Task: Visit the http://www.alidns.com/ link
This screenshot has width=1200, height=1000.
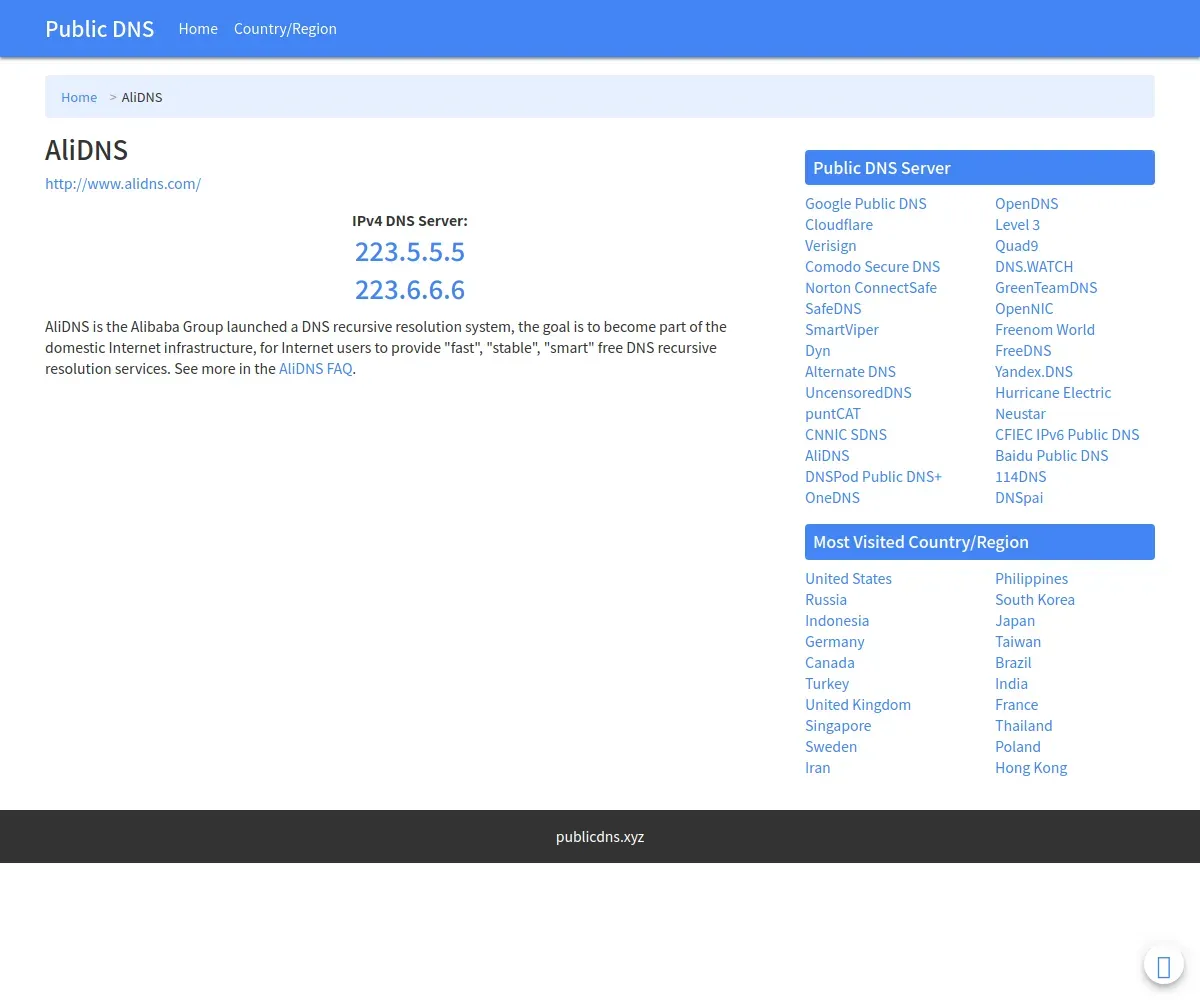Action: pyautogui.click(x=123, y=184)
